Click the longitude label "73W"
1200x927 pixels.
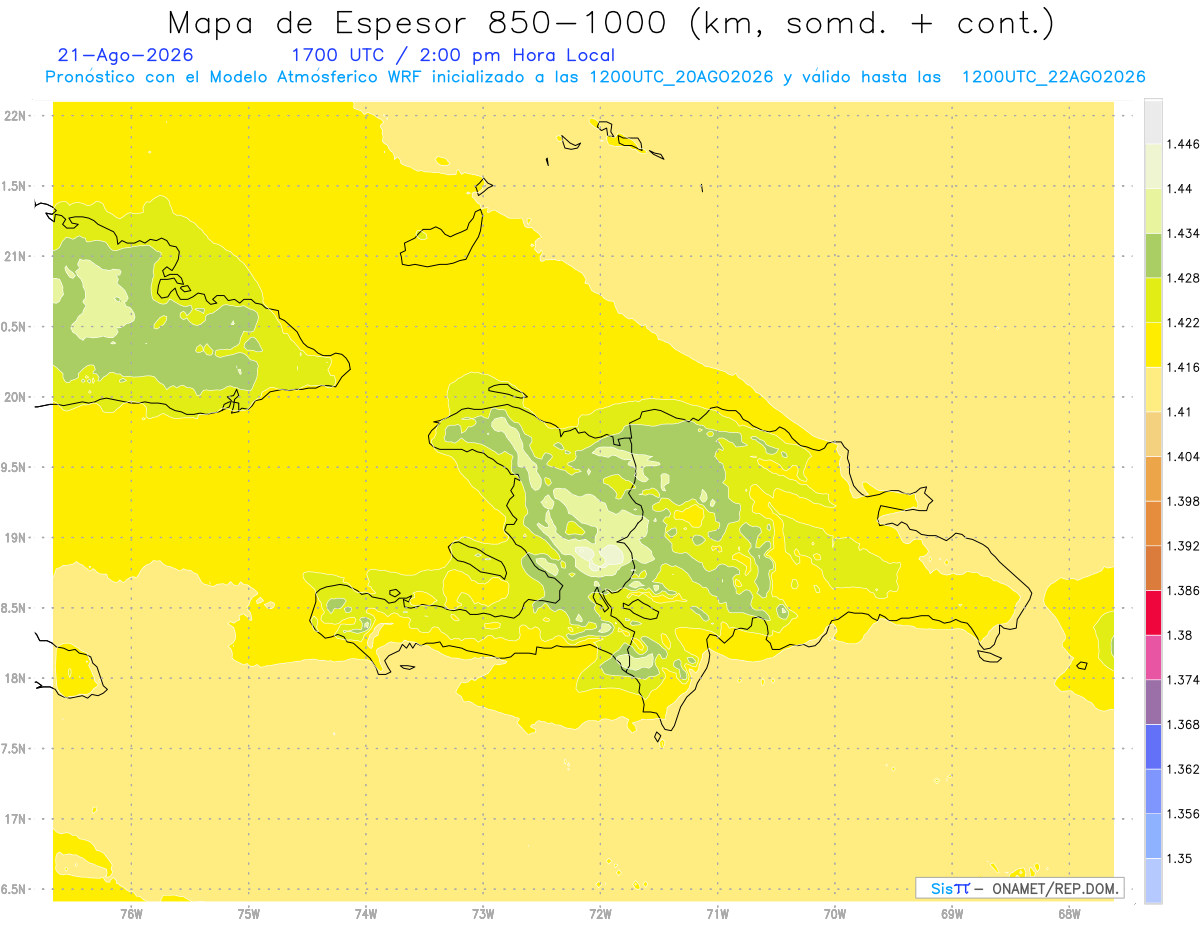483,914
